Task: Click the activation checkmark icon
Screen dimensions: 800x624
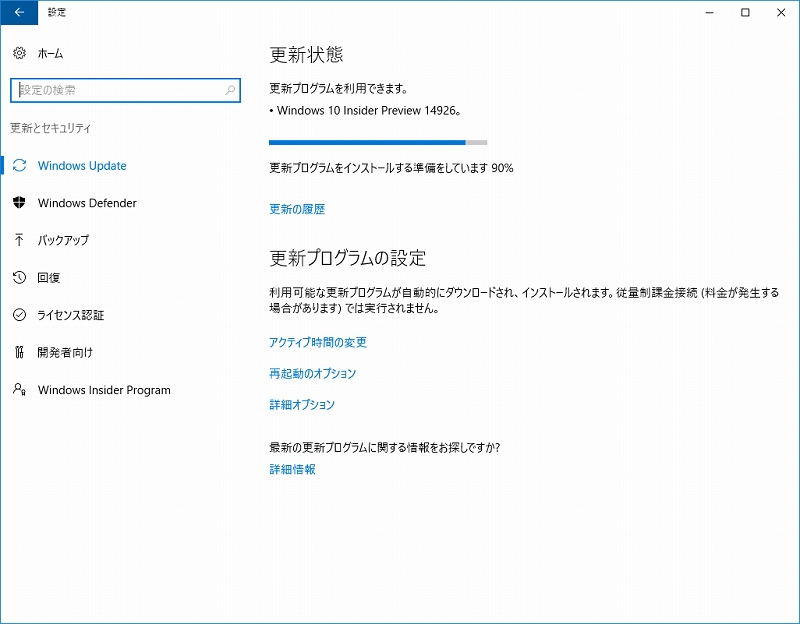Action: [19, 315]
